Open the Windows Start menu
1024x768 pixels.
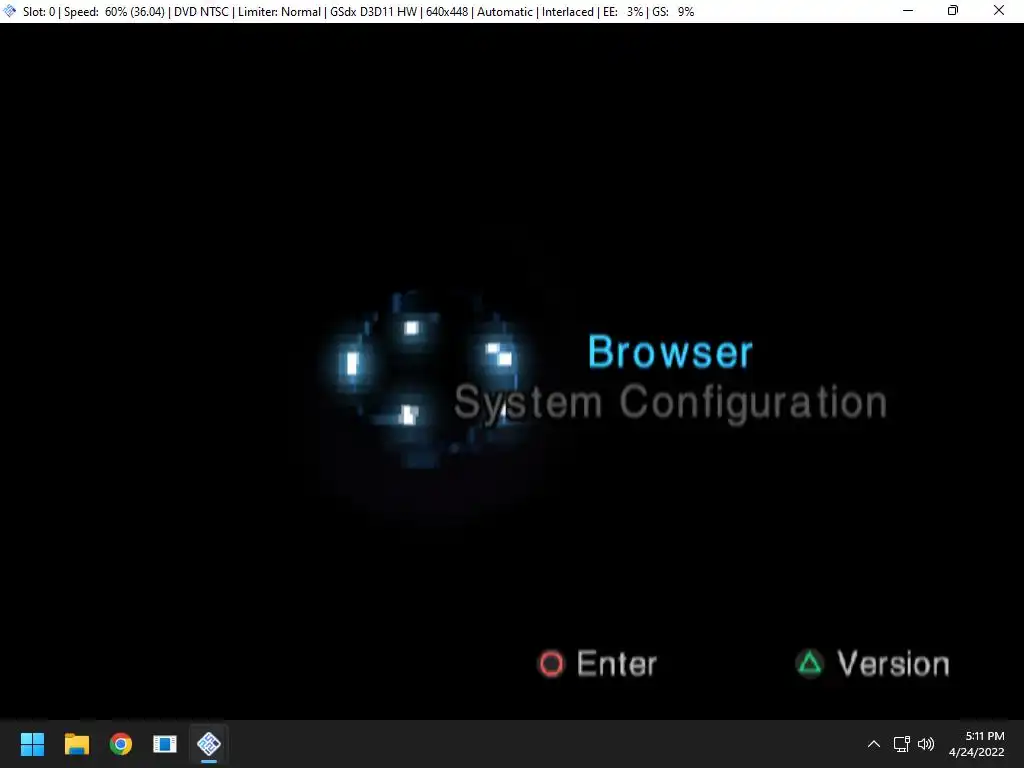click(x=32, y=744)
